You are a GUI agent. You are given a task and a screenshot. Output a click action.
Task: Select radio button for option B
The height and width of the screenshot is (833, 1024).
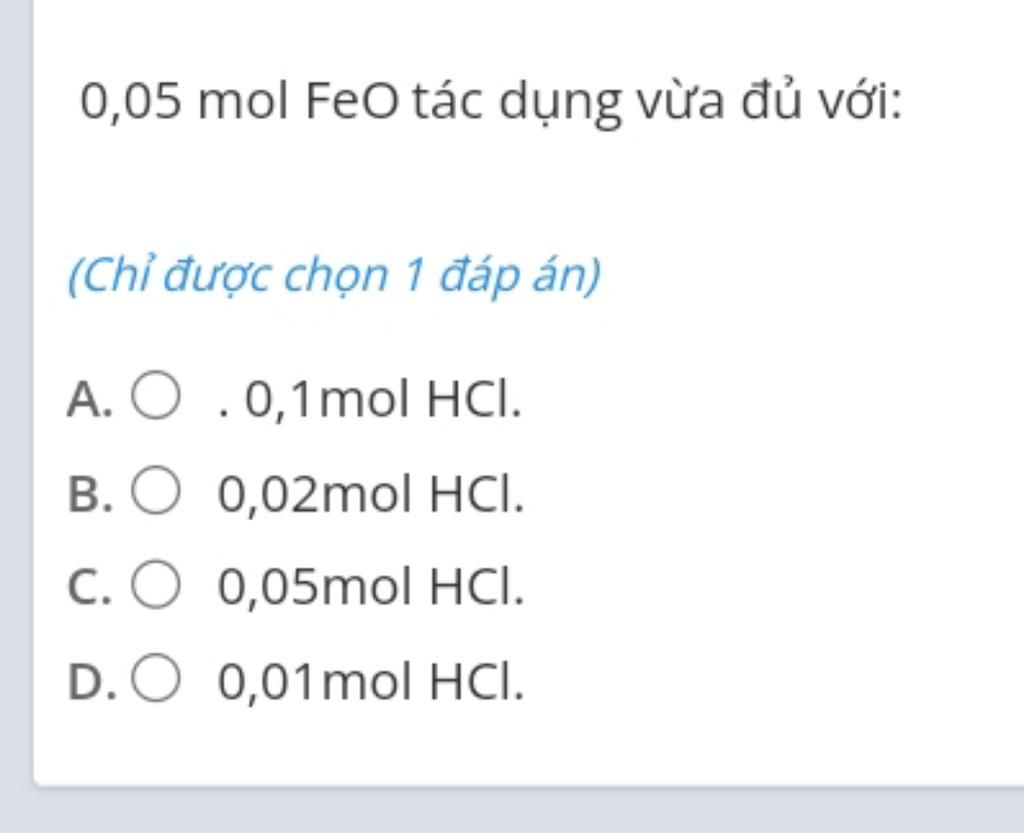155,490
